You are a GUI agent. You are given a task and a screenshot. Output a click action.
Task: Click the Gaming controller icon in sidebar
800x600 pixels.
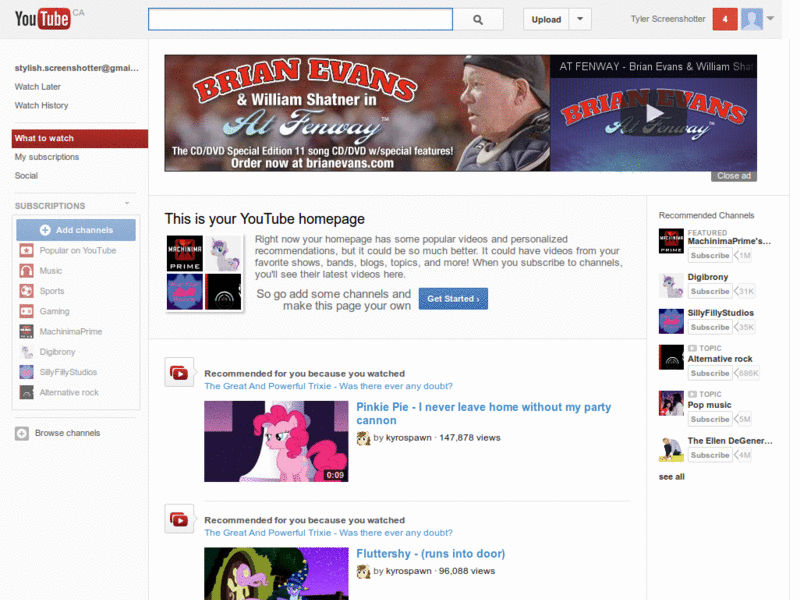(x=27, y=311)
